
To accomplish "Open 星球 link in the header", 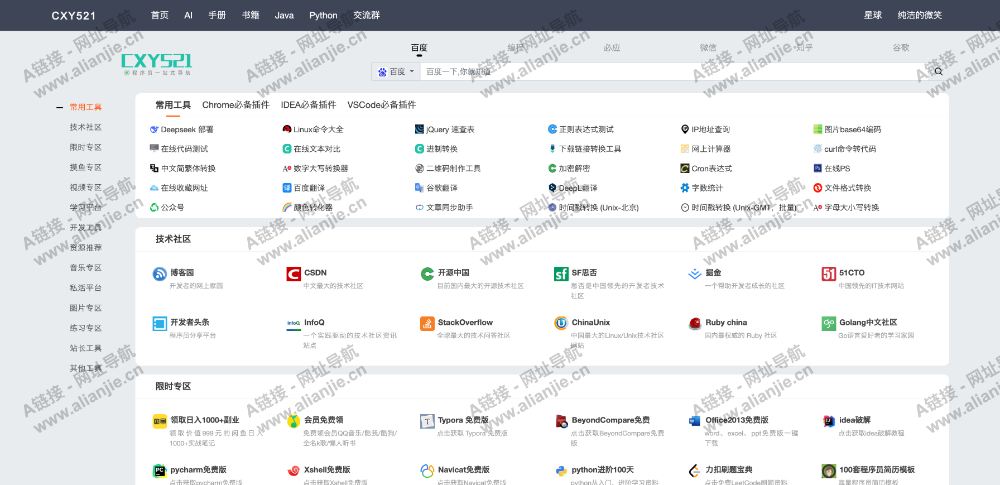I will 873,15.
